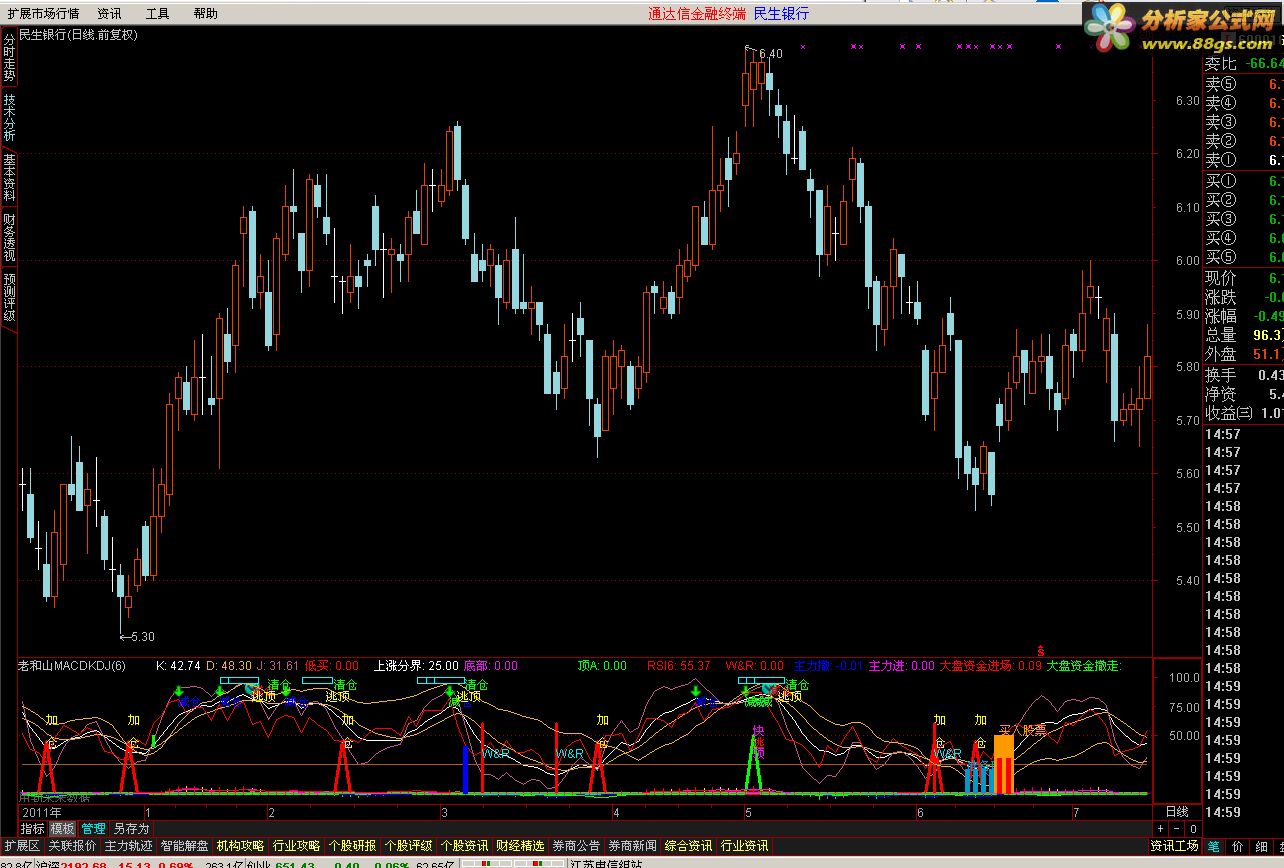This screenshot has height=868, width=1284.
Task: Click the 日线 period selector
Action: pyautogui.click(x=1177, y=811)
